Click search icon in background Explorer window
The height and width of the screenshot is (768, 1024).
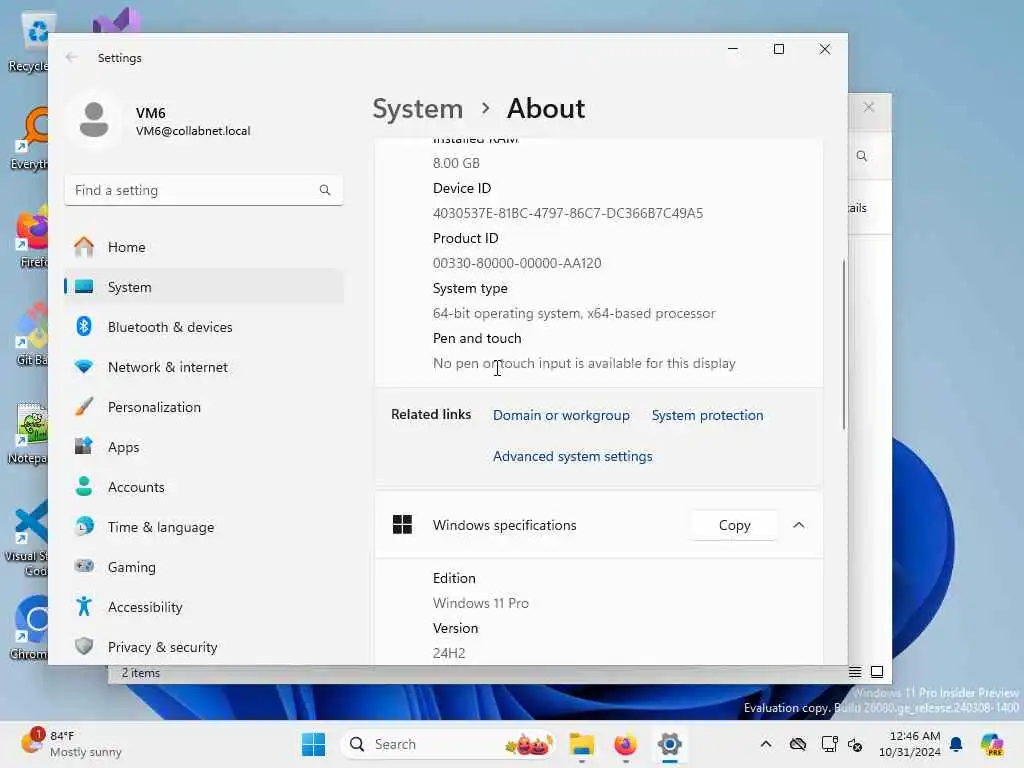coord(862,156)
